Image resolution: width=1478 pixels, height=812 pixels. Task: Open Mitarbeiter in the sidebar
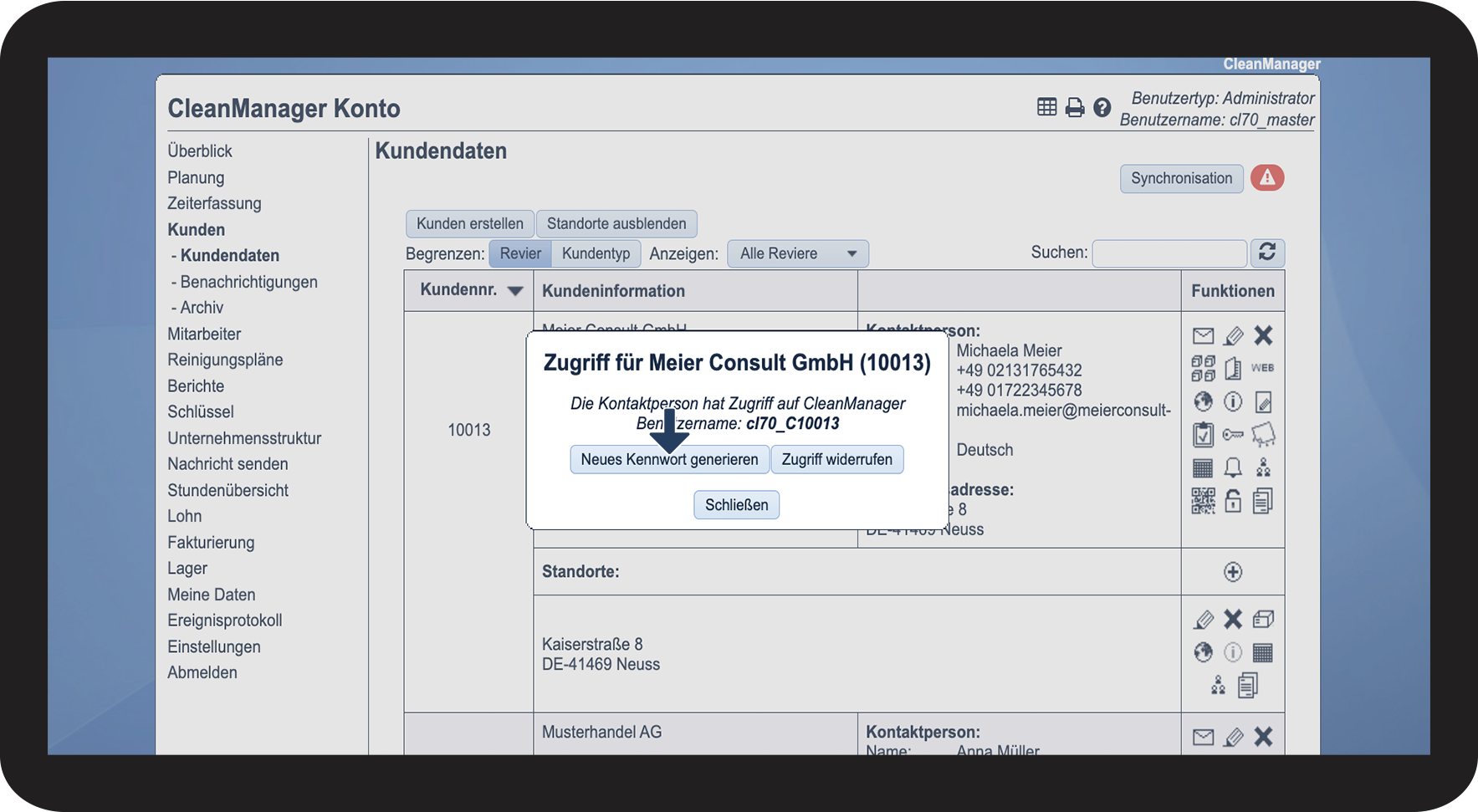204,334
